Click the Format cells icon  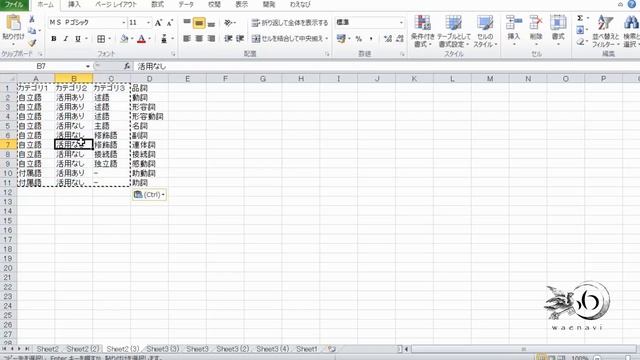coord(558,22)
